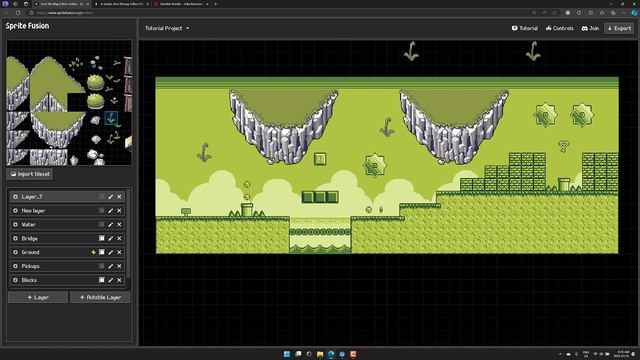Delete the Ground layer with its X icon
Image resolution: width=640 pixels, height=360 pixels.
point(119,252)
